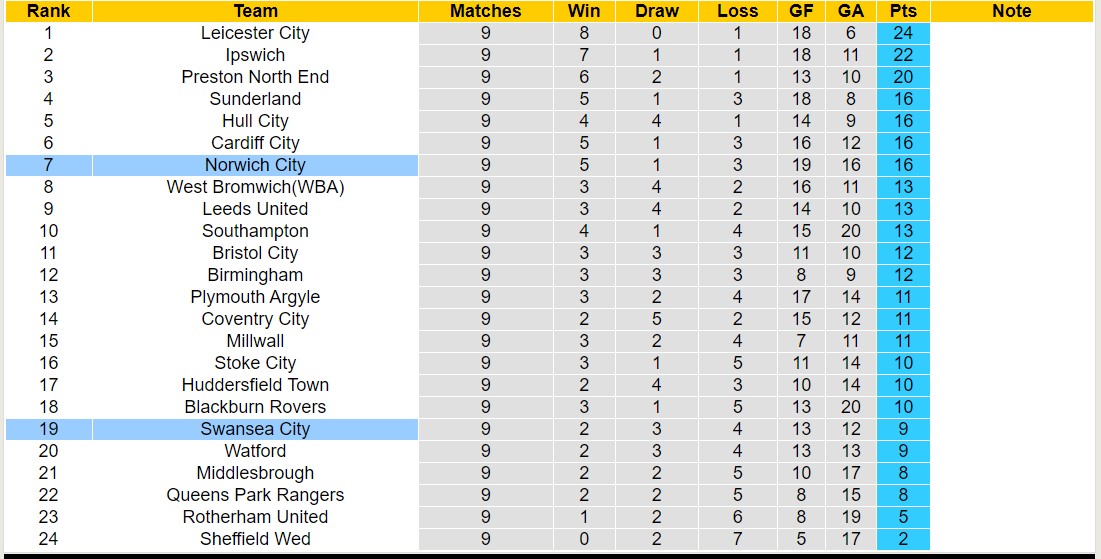Open West Bromwich(WBA) team link
This screenshot has width=1101, height=559.
255,187
